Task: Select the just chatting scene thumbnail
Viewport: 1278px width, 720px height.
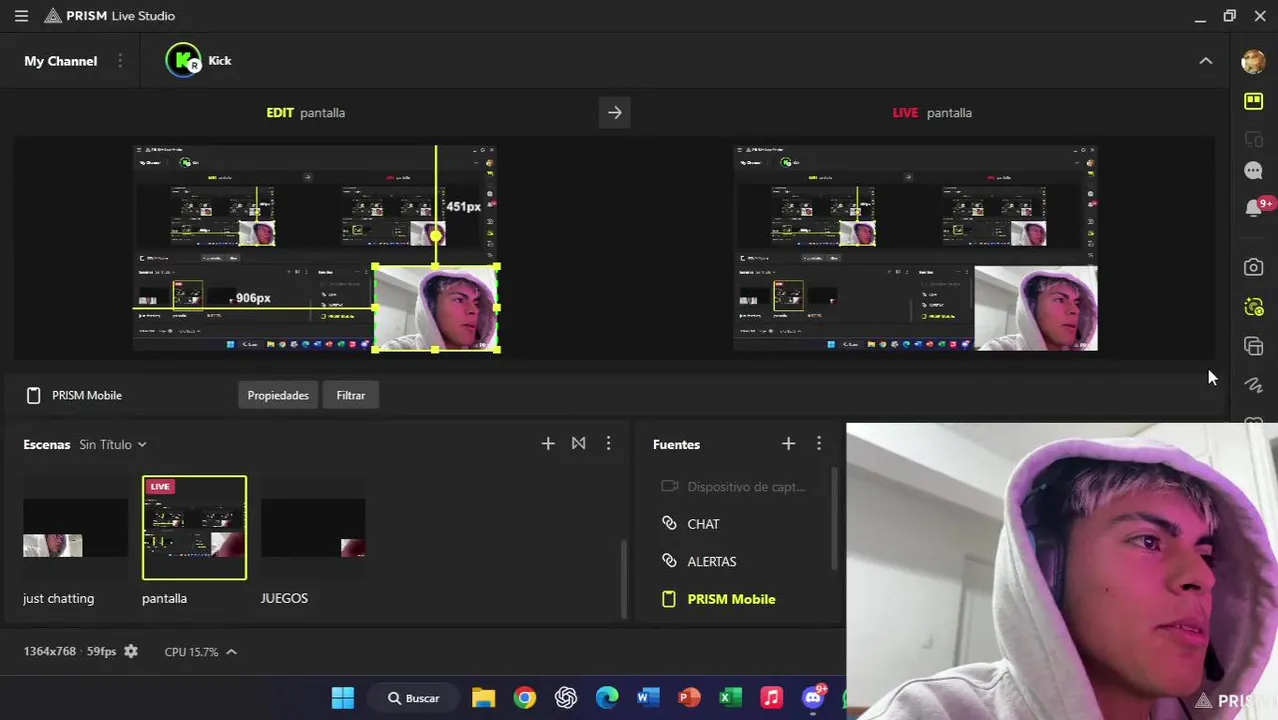Action: [x=76, y=528]
